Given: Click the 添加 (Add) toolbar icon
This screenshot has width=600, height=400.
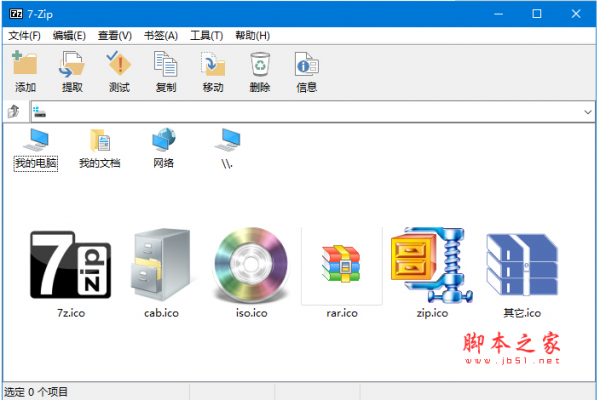Looking at the screenshot, I should tap(25, 63).
